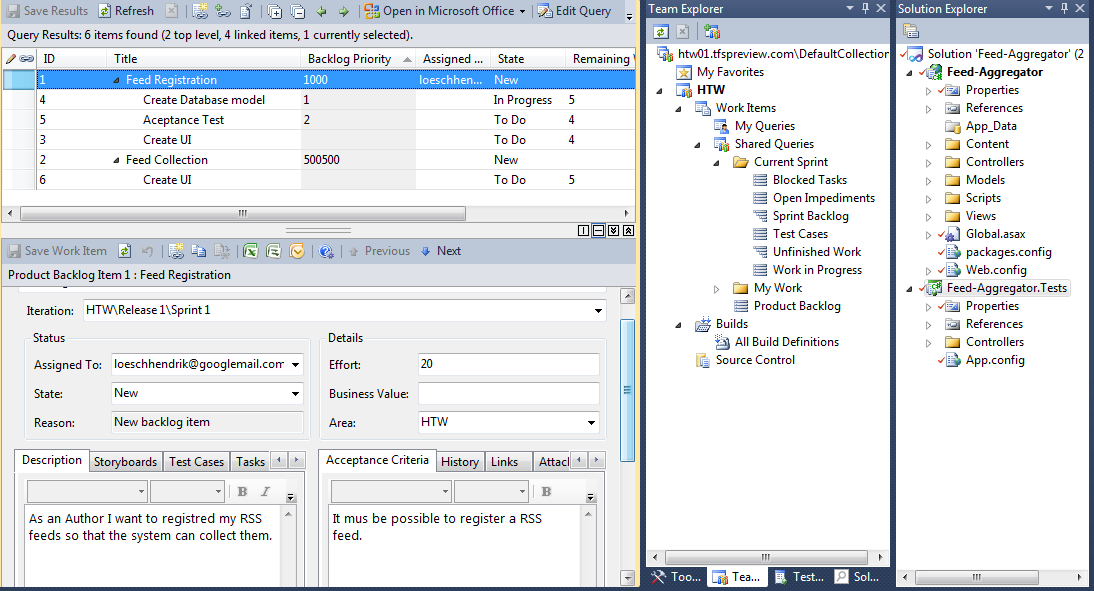The image size is (1094, 591).
Task: Switch to the Tasks tab
Action: click(250, 461)
